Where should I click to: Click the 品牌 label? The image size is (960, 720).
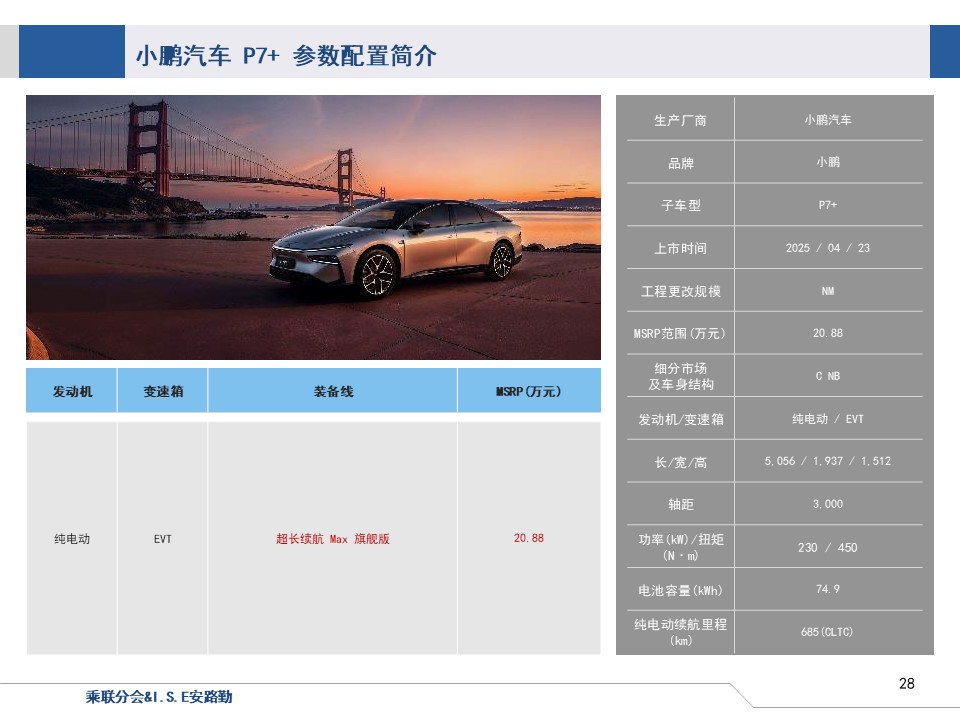tap(681, 163)
